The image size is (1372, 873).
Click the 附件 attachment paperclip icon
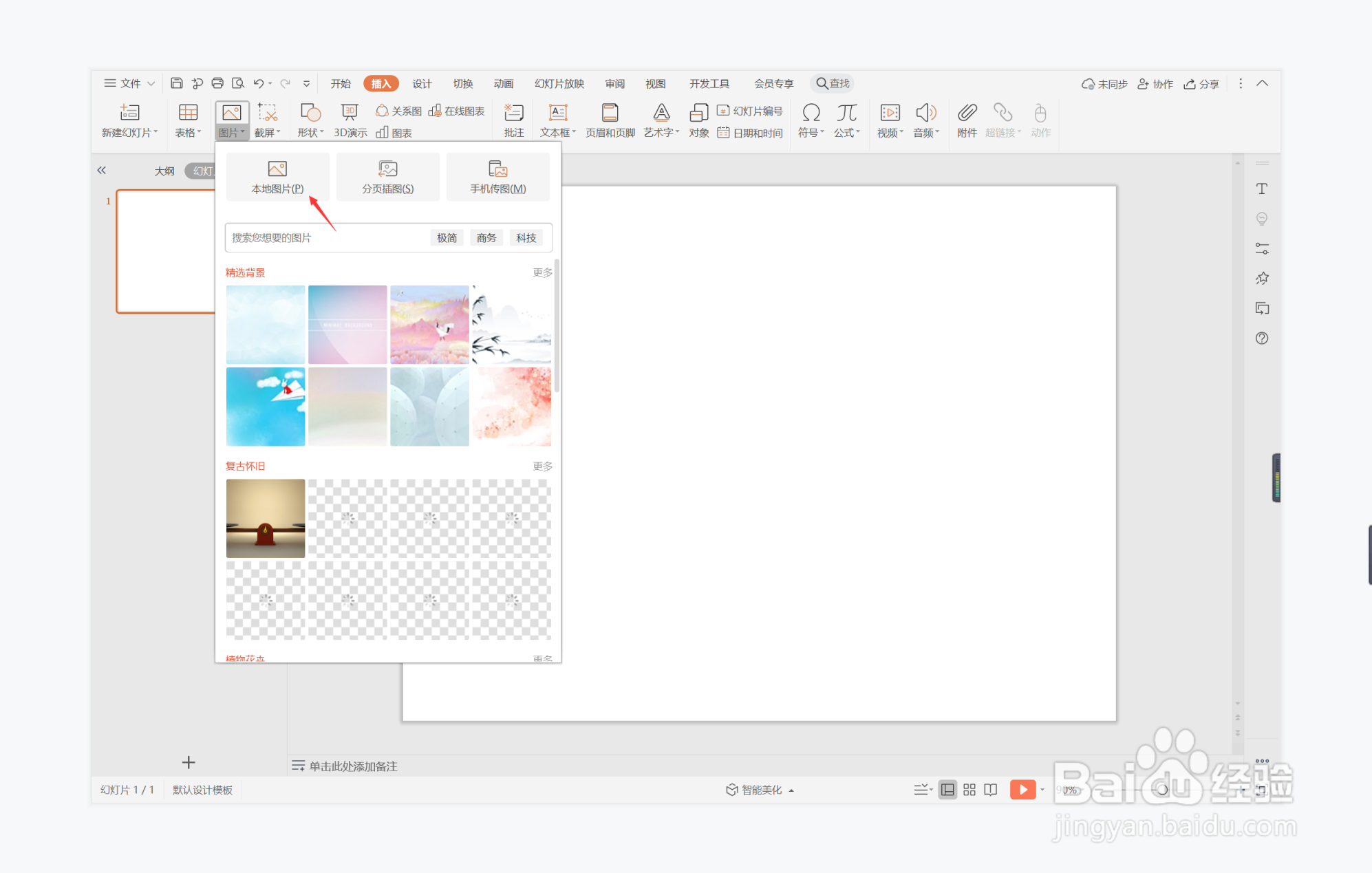(967, 114)
